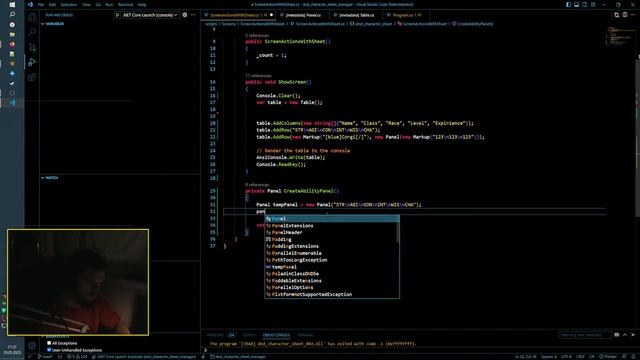This screenshot has width=640, height=360.
Task: Maximize the bottom panel with chevron
Action: pos(625,335)
